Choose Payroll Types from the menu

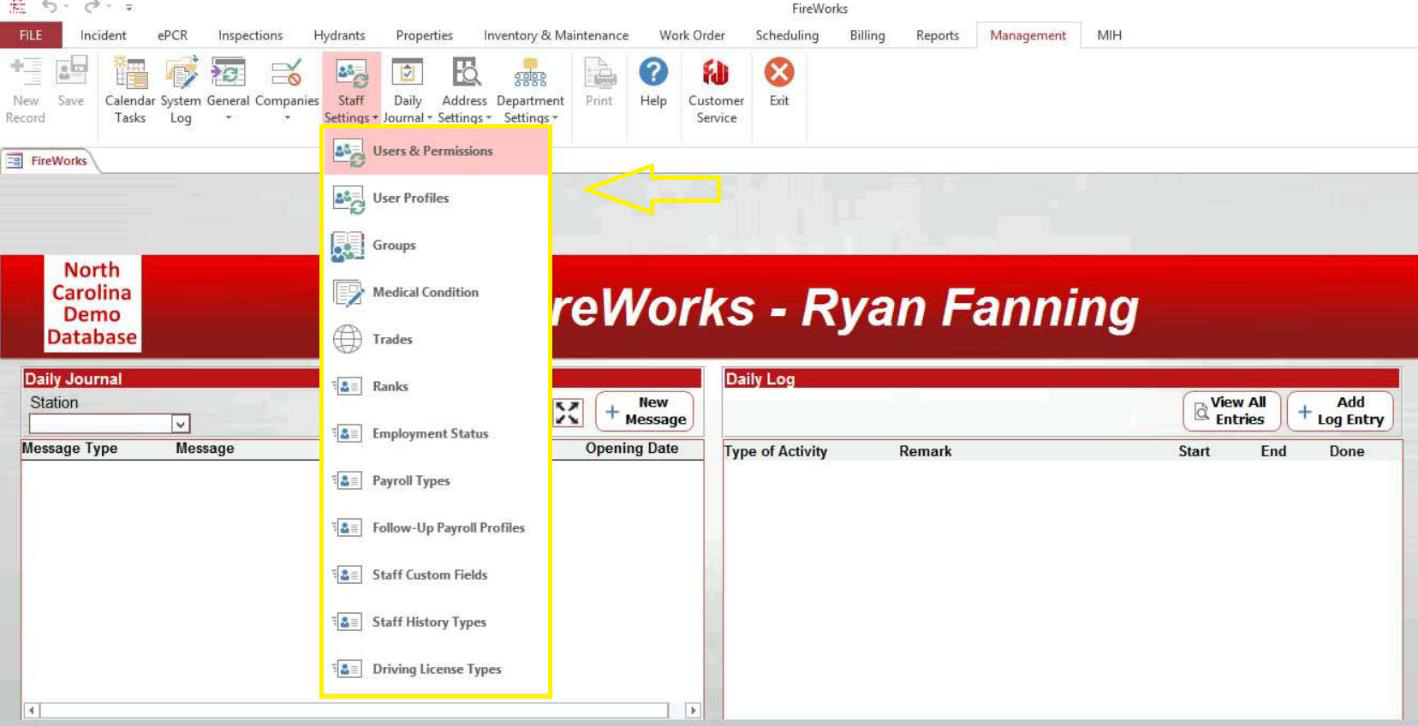coord(436,480)
